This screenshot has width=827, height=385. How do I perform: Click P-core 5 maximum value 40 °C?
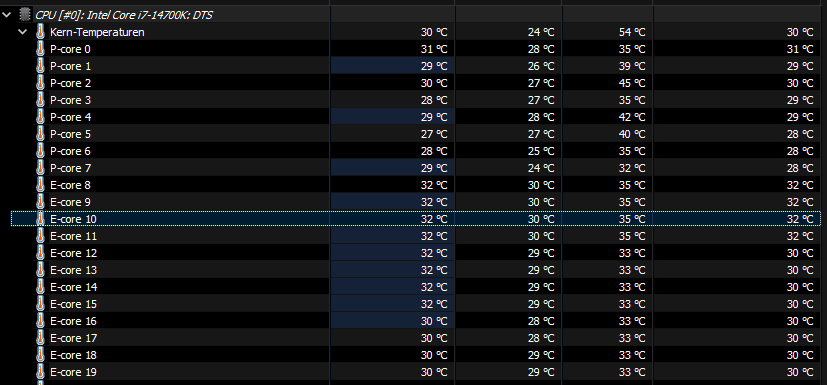click(x=632, y=134)
